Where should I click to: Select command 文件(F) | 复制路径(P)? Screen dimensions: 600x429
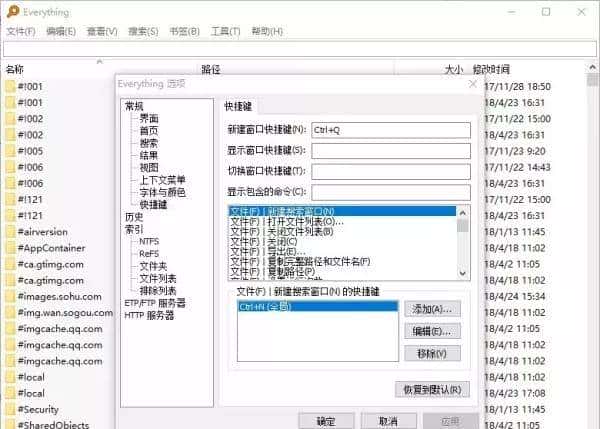[342, 272]
